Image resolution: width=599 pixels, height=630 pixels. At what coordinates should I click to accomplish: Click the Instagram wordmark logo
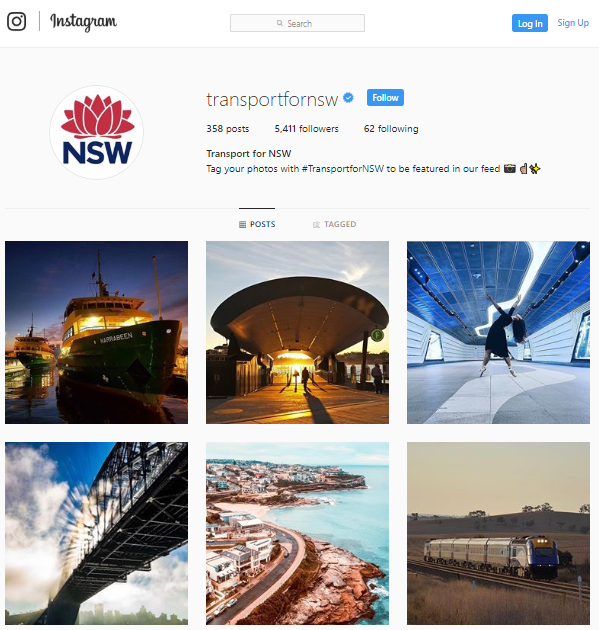[83, 22]
